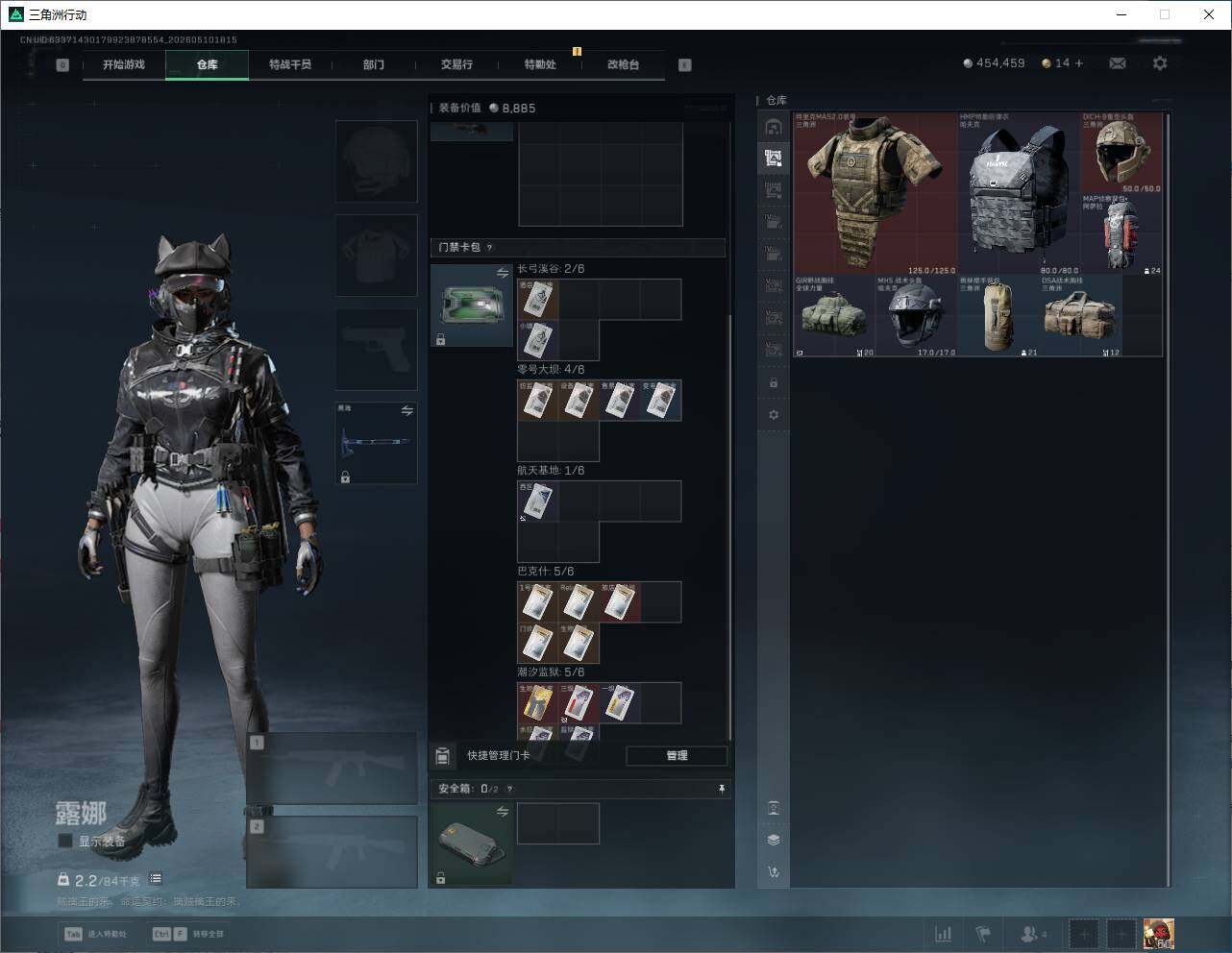1232x953 pixels.
Task: Click the help icon beside 安全箱
Action: click(509, 789)
